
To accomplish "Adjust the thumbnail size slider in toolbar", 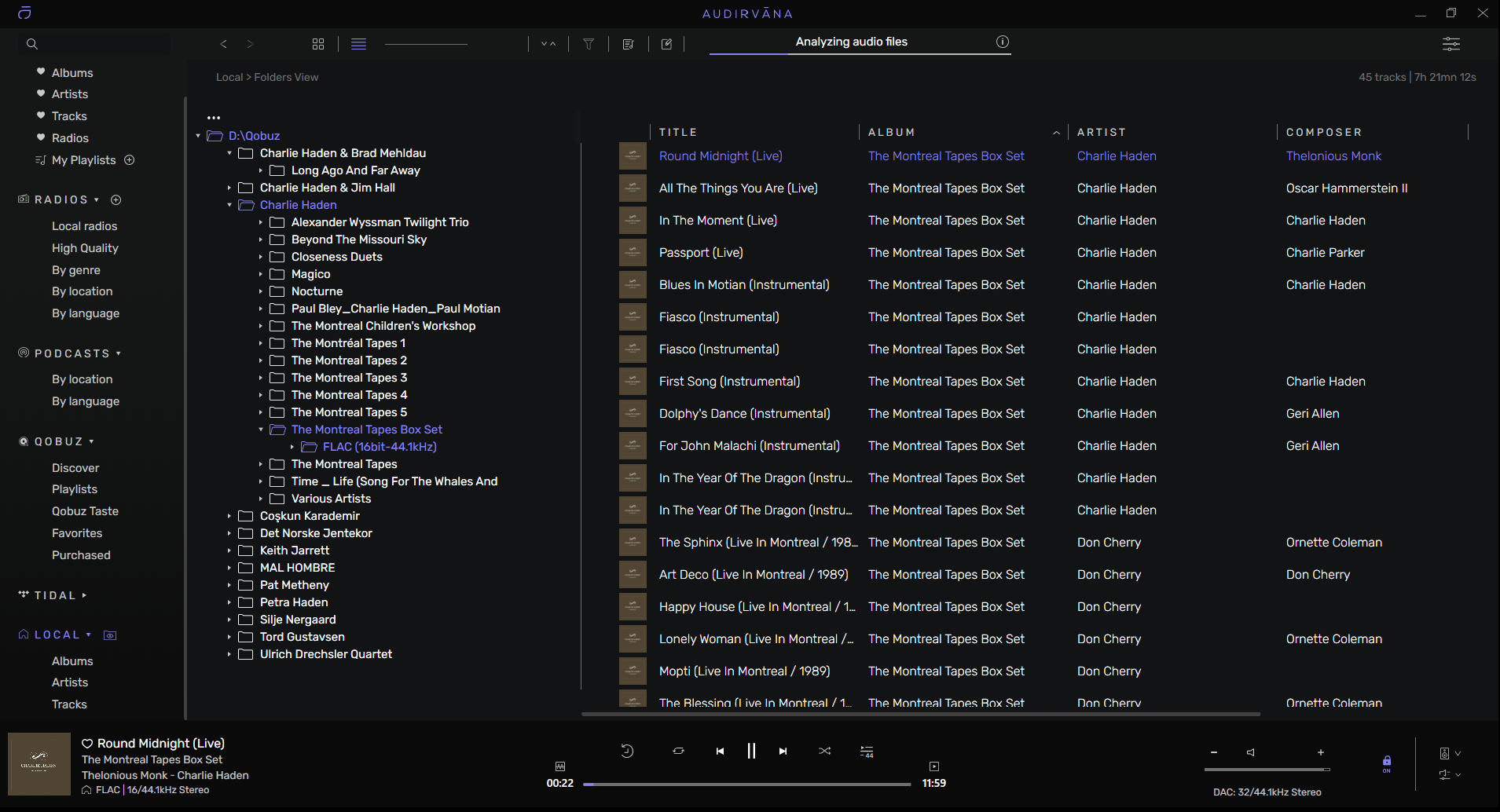I will [x=426, y=44].
